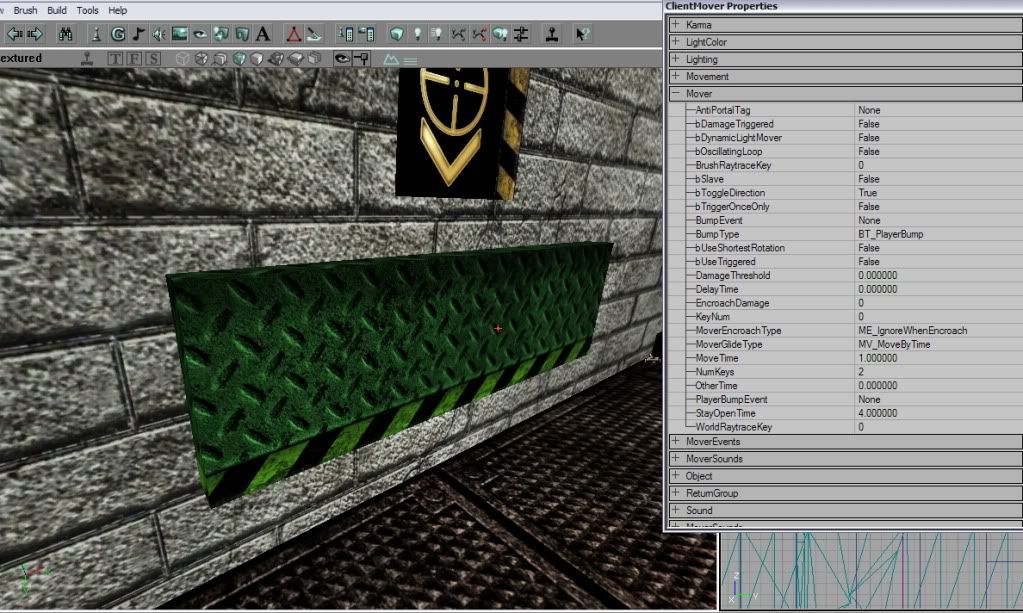Click the Build lighting bulb icon
Image resolution: width=1023 pixels, height=613 pixels.
[x=416, y=34]
